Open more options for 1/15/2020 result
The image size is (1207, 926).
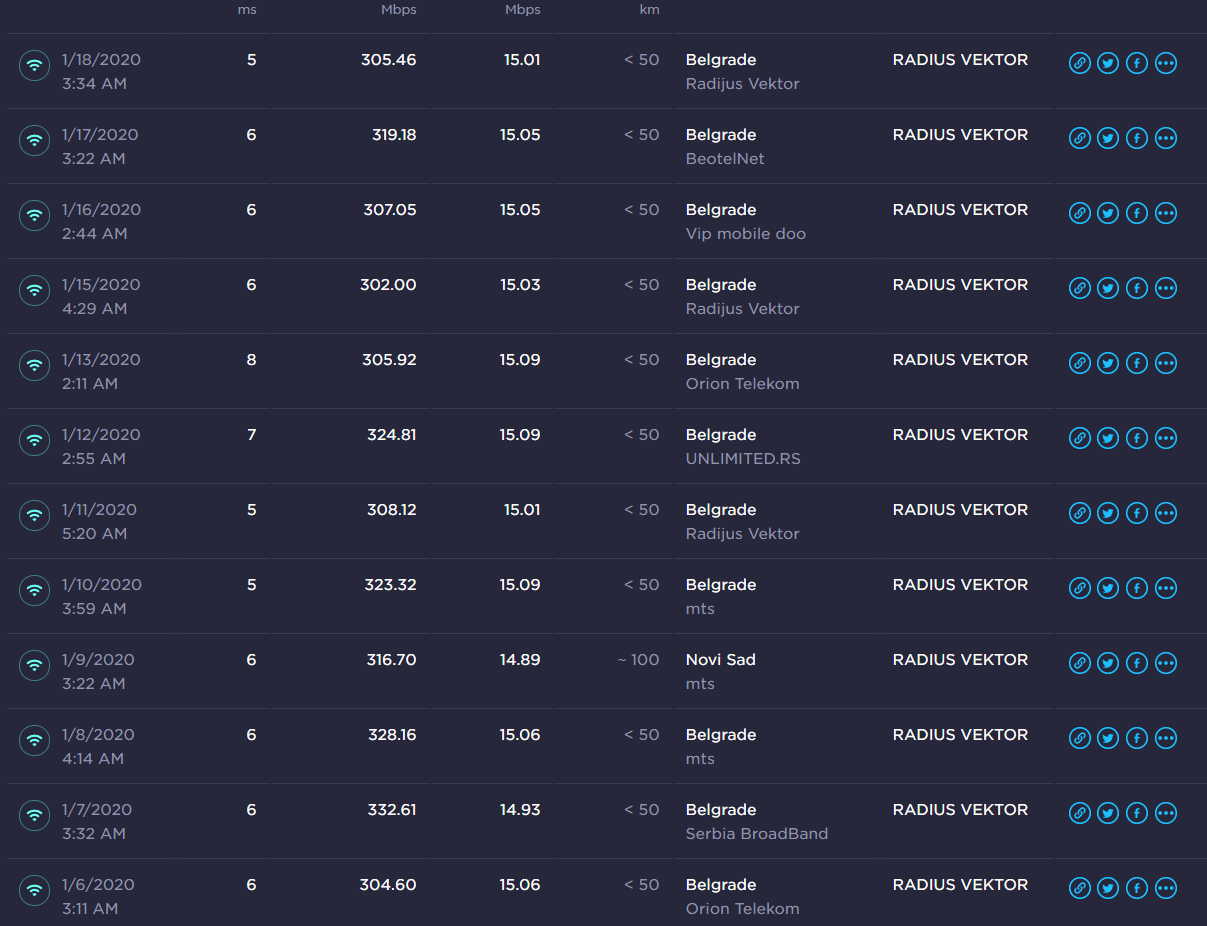(x=1166, y=288)
